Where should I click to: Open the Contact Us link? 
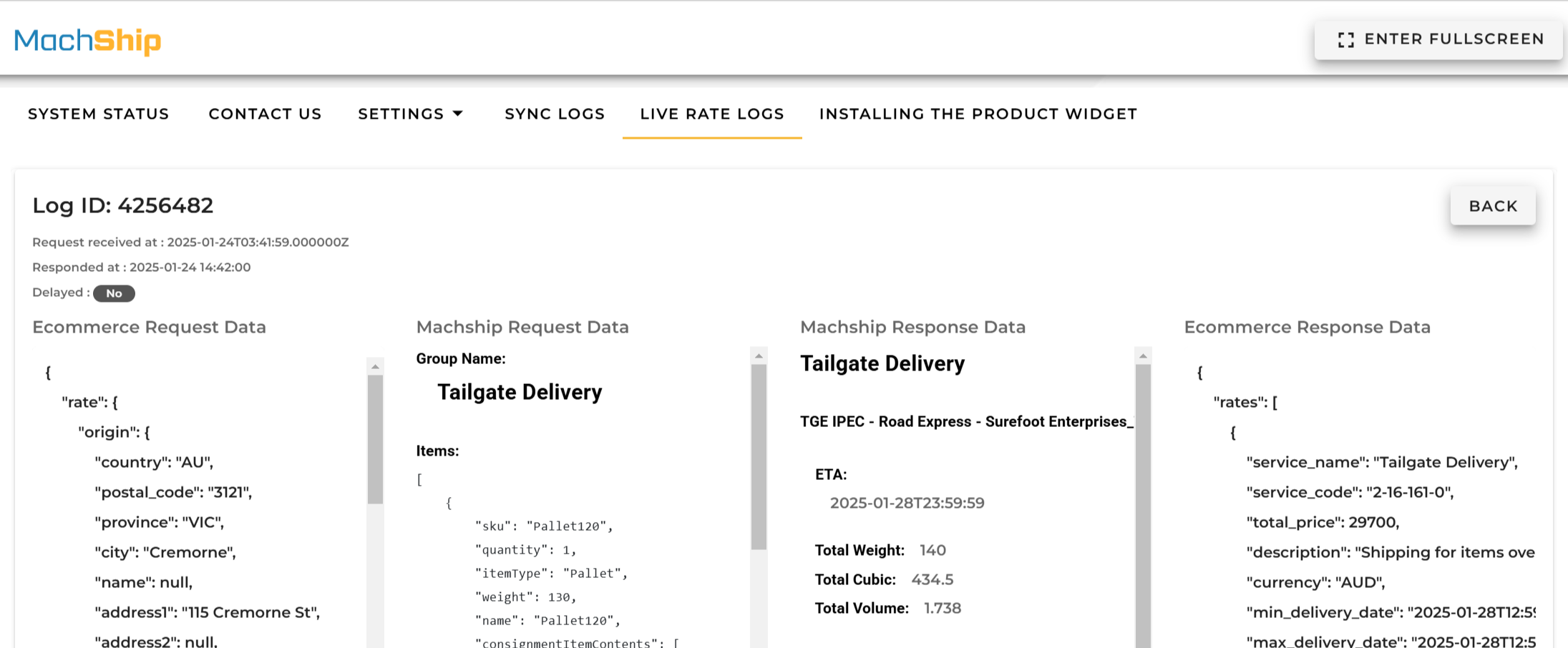click(265, 114)
